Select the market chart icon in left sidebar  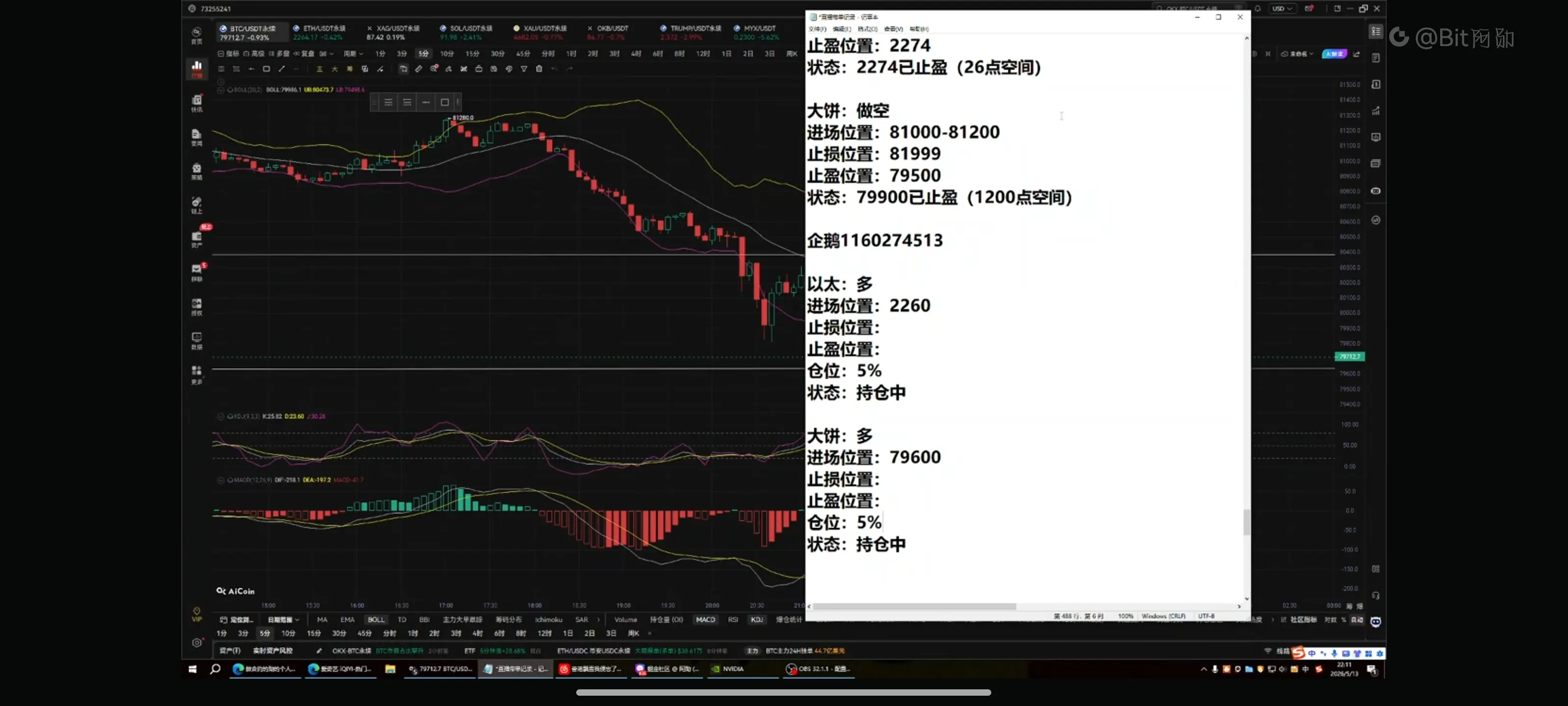click(x=196, y=69)
